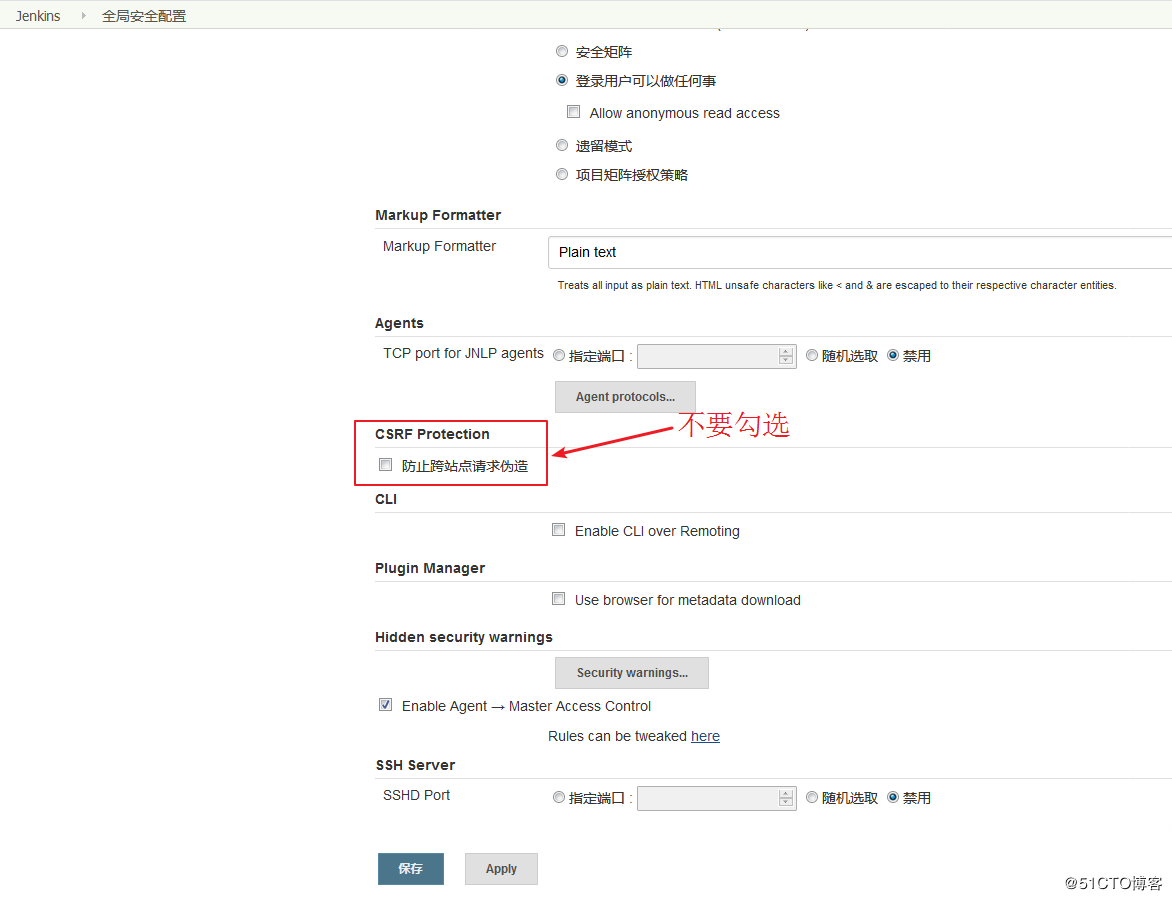Select 禁用 for JNLP agents port
Viewport: 1172px width, 900px height.
point(892,355)
